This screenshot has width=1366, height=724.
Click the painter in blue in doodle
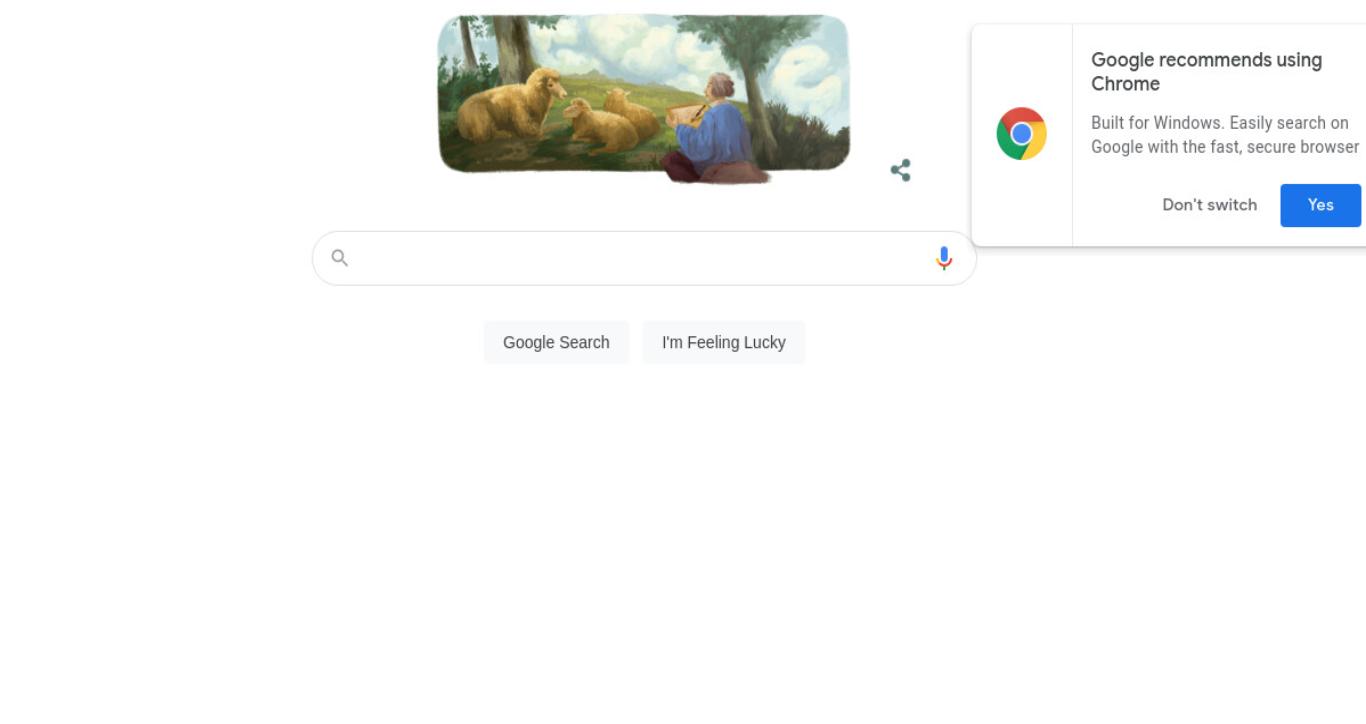[712, 130]
